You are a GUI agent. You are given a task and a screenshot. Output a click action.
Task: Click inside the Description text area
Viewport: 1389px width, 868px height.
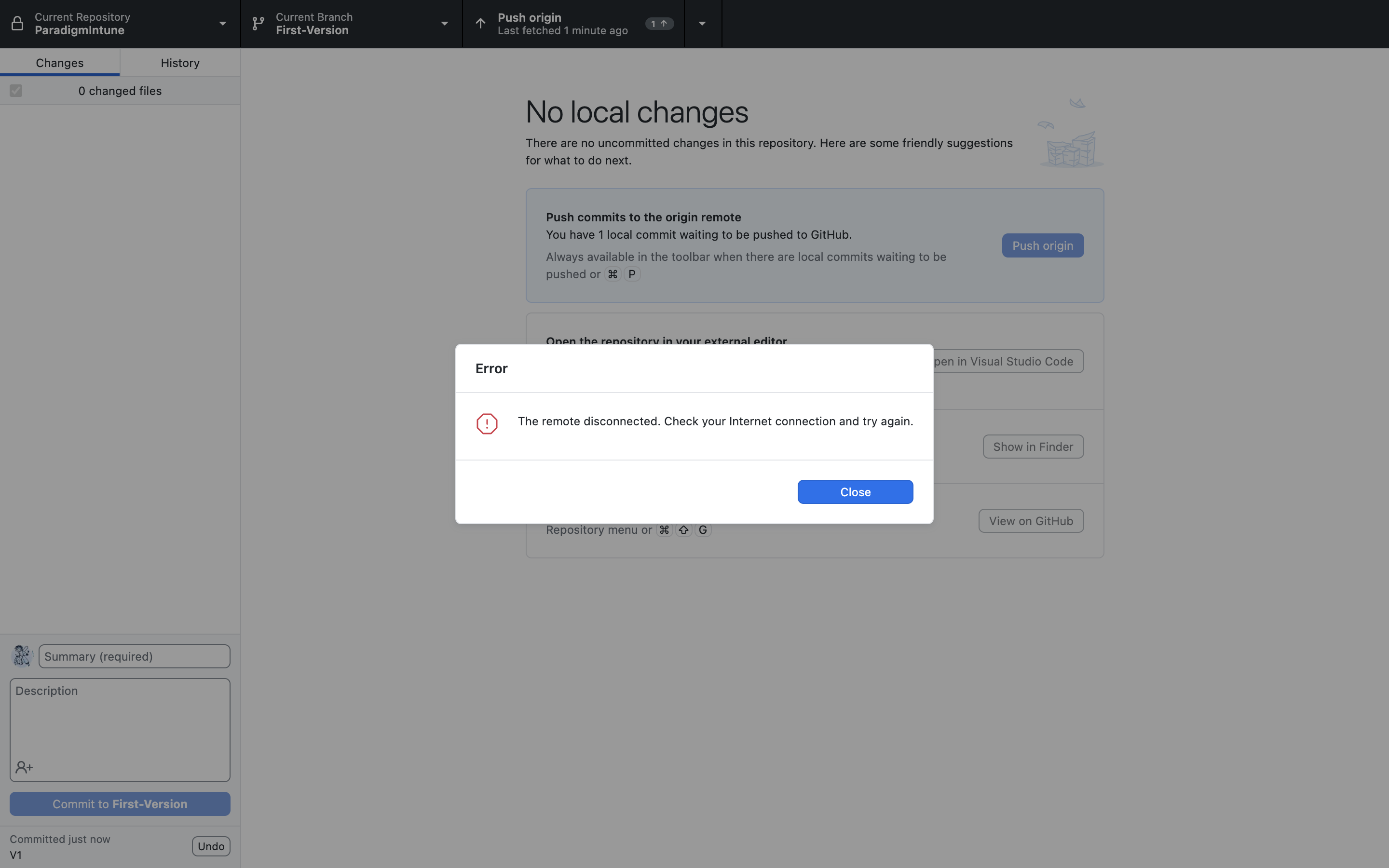point(120,729)
